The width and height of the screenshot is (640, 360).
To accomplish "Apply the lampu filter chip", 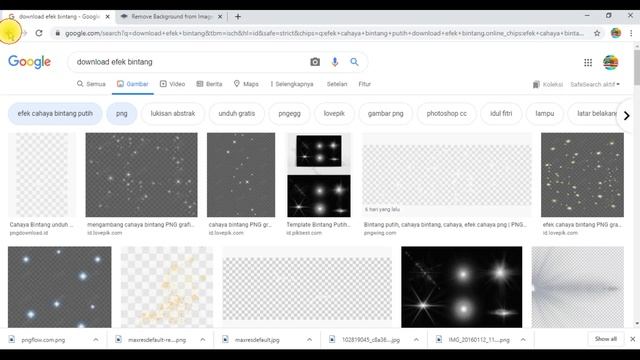I will 544,113.
